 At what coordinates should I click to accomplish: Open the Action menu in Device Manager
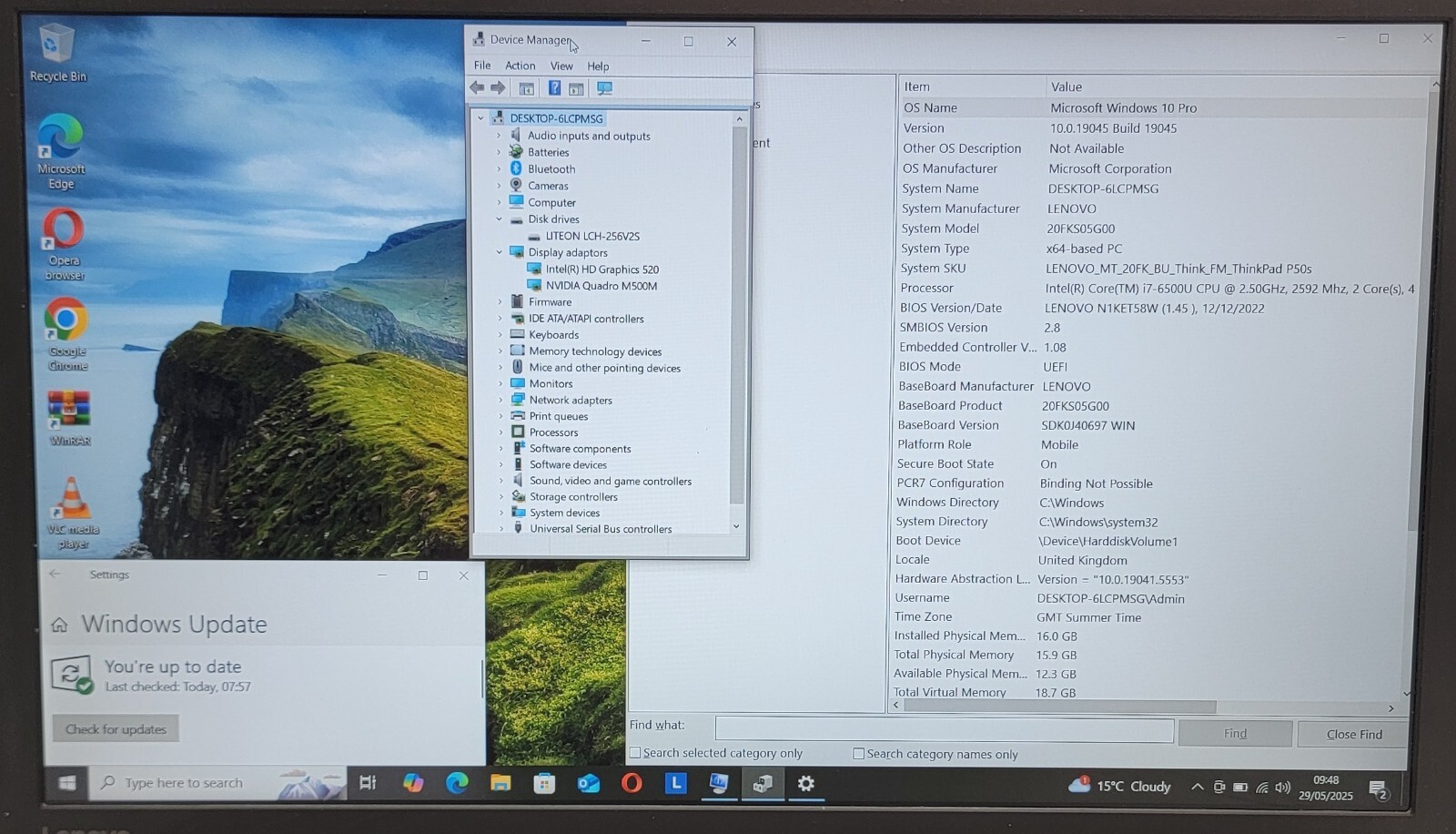521,66
